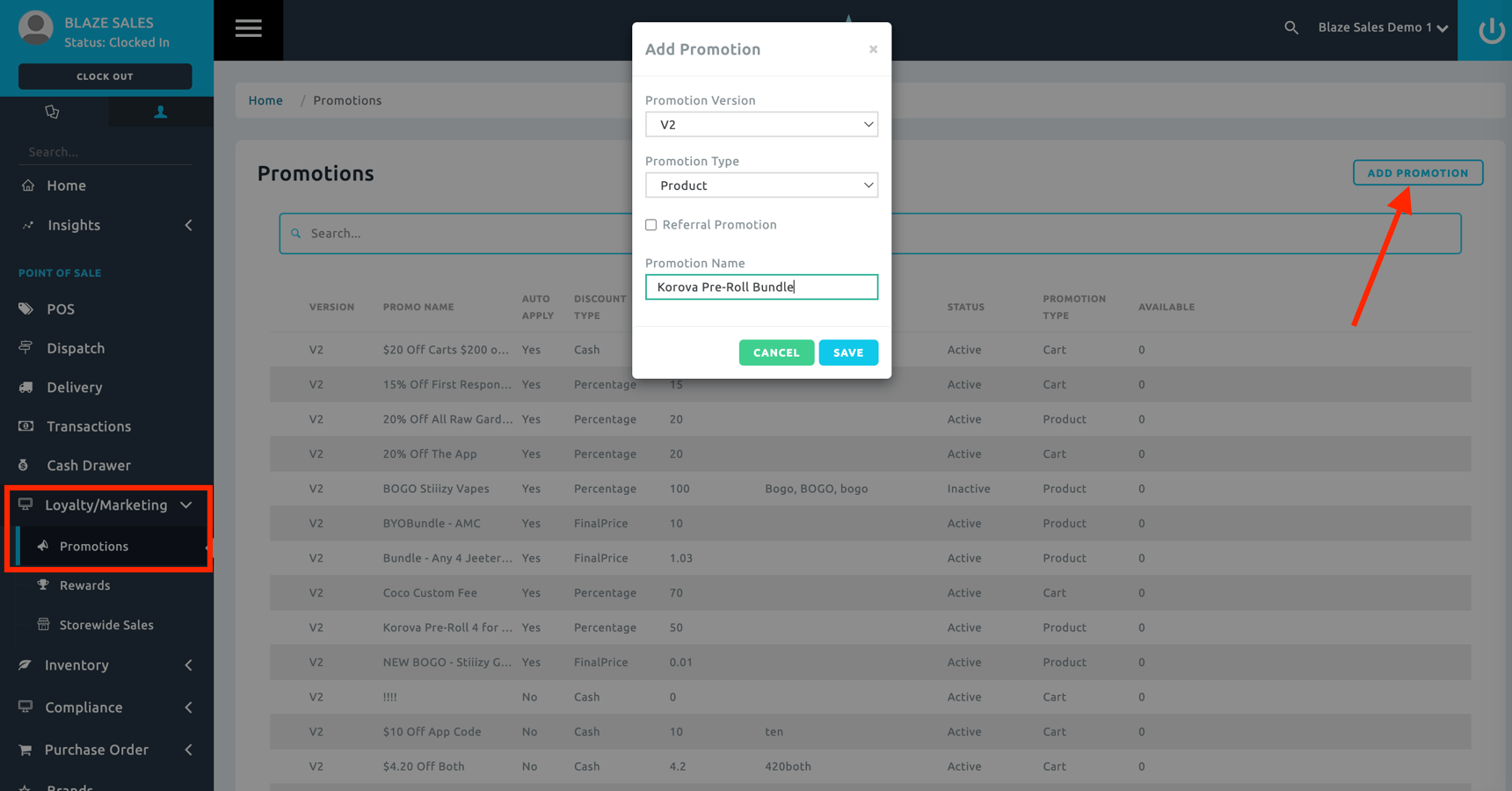Select the Promotions megaphone icon
The image size is (1512, 791).
pos(42,546)
